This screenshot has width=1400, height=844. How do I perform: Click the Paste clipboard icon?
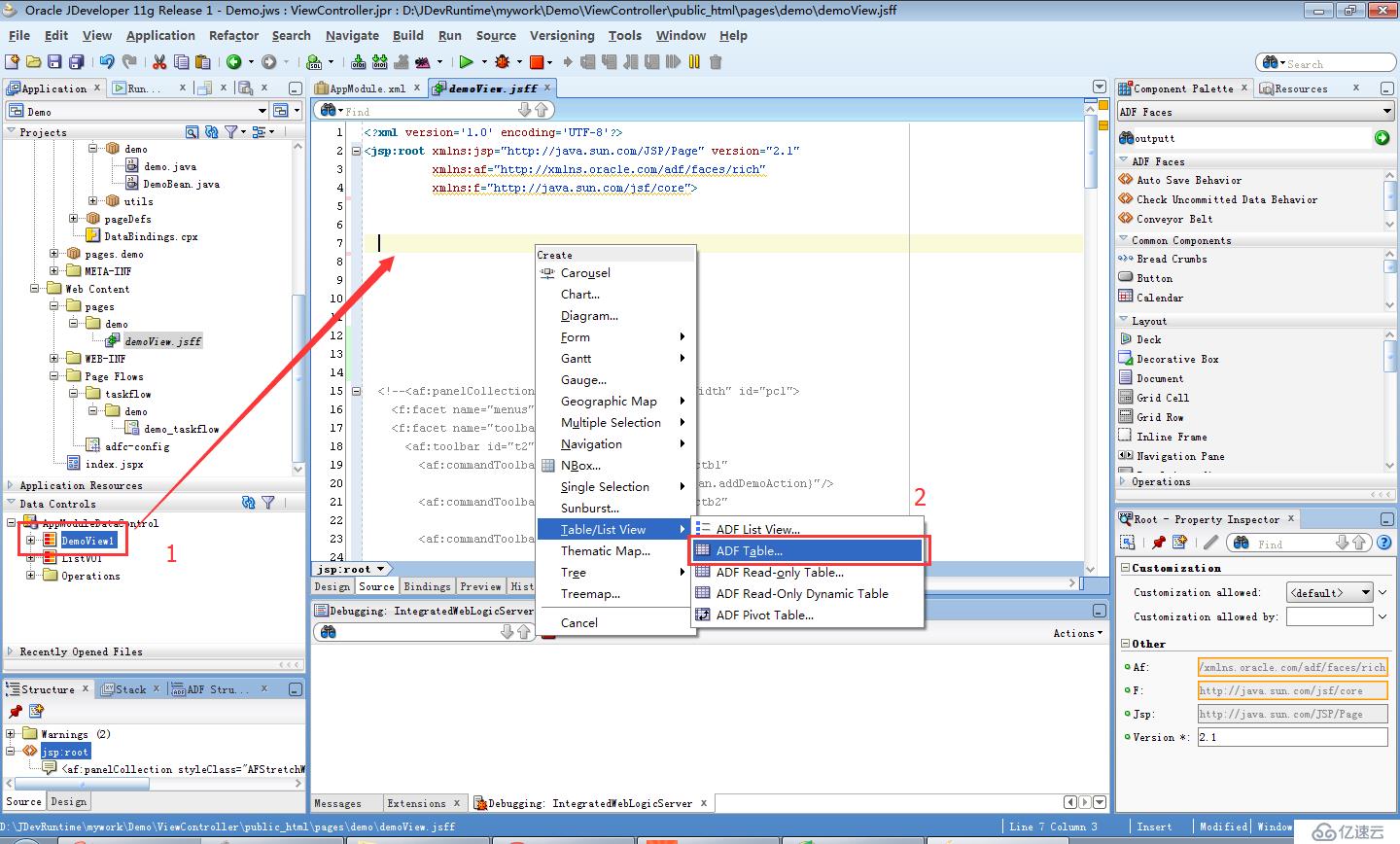(202, 62)
